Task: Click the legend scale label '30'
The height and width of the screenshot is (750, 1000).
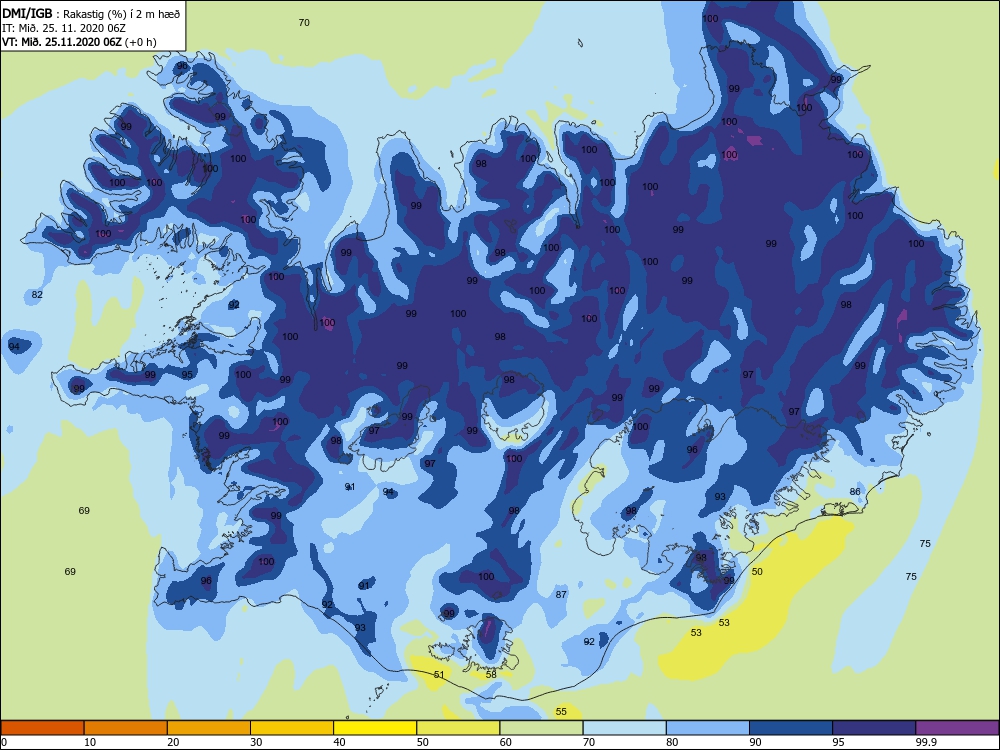Action: 256,742
